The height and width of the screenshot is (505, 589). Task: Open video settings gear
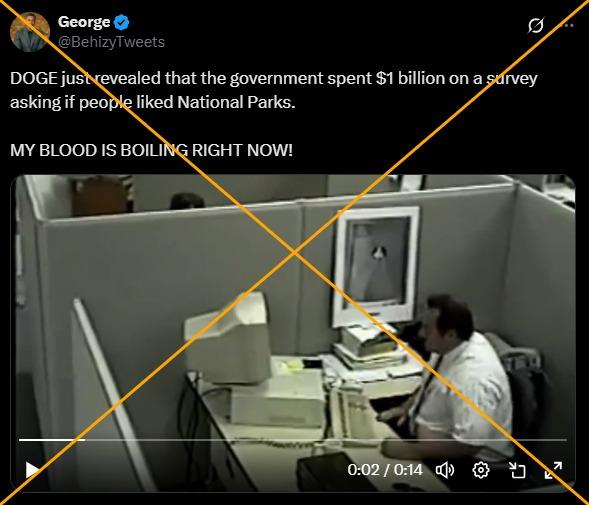coord(481,470)
